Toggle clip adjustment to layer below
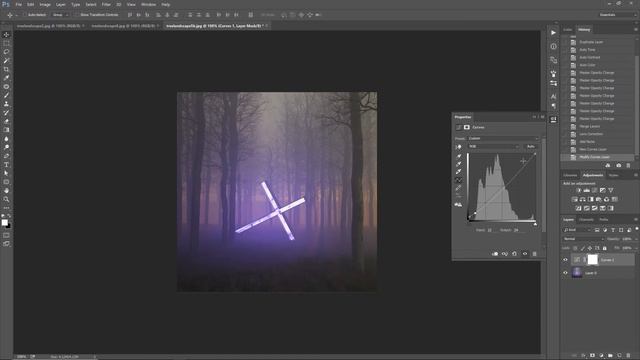Screen dimensions: 640x360 tap(495, 254)
